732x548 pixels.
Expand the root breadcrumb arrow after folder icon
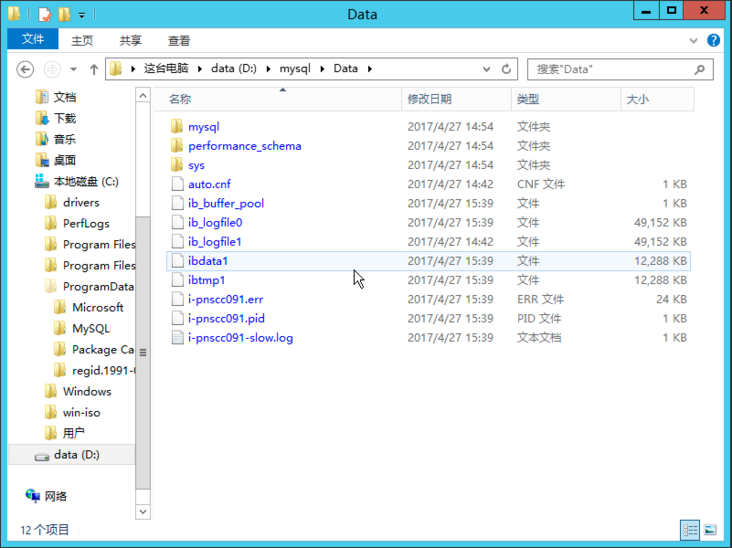click(x=133, y=69)
